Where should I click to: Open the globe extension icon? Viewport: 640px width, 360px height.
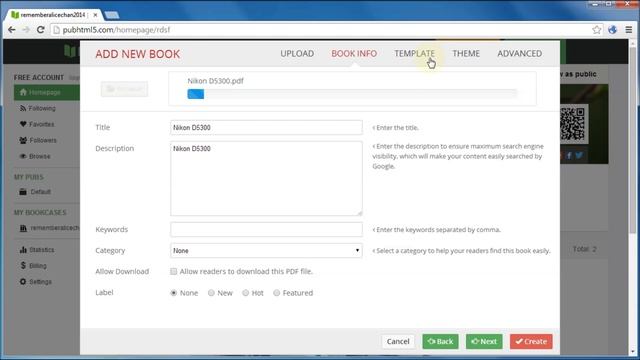(x=612, y=29)
